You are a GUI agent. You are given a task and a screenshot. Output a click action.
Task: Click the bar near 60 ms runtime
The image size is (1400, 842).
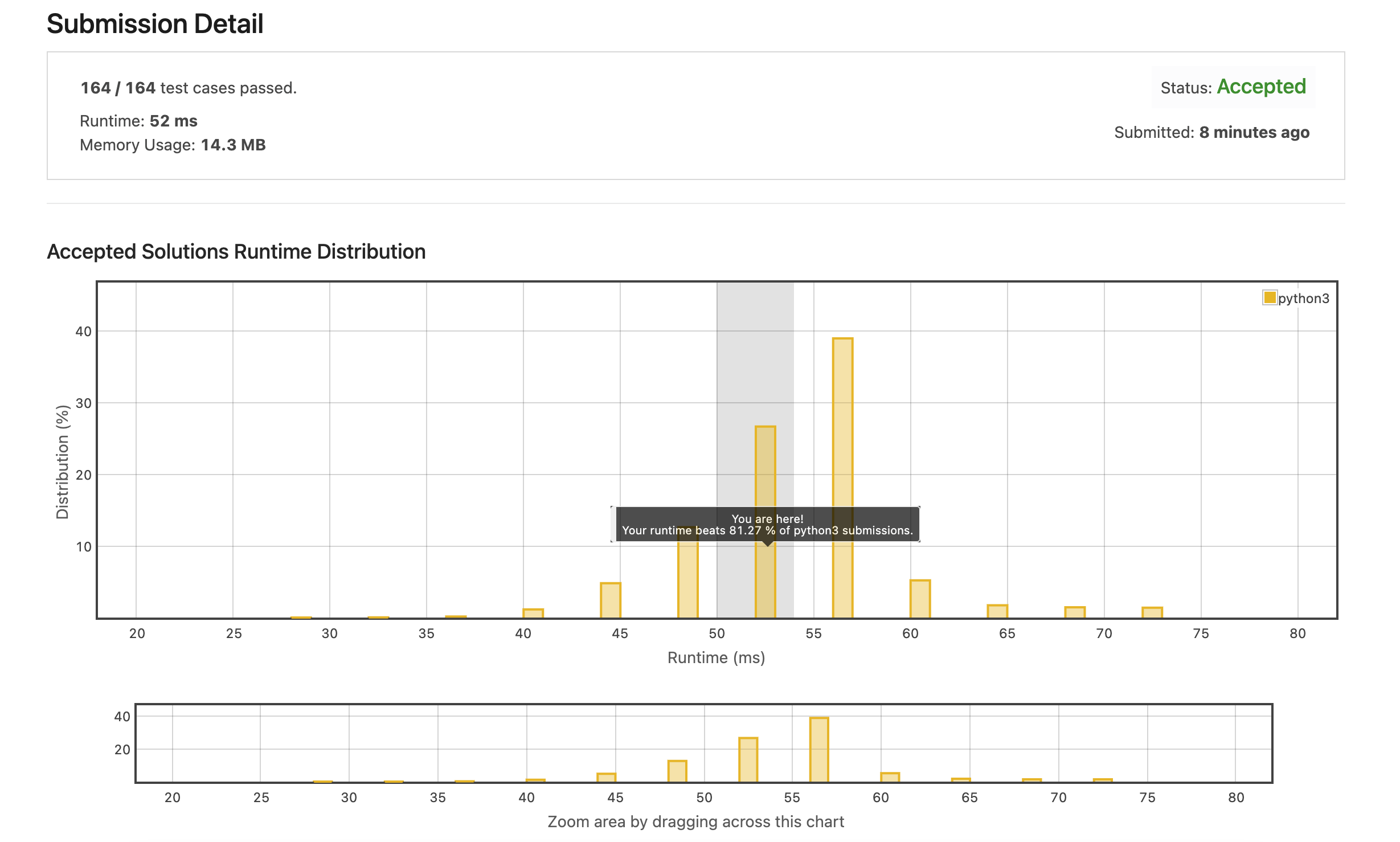(x=920, y=599)
